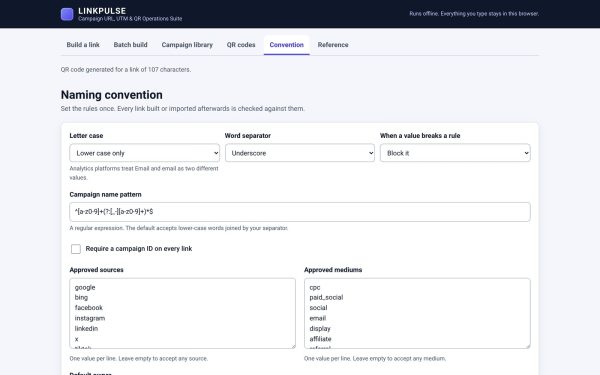Click the 'QR code generated' status message
This screenshot has height=375, width=600.
[x=126, y=70]
